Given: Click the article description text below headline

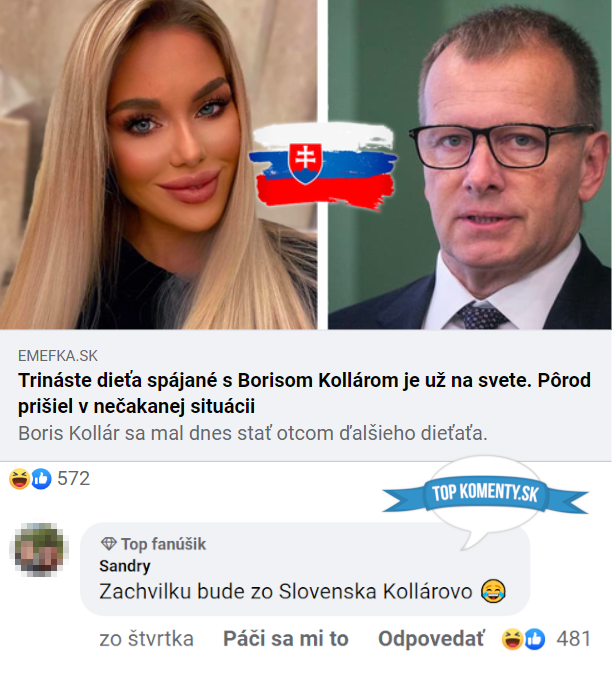Looking at the screenshot, I should 253,433.
